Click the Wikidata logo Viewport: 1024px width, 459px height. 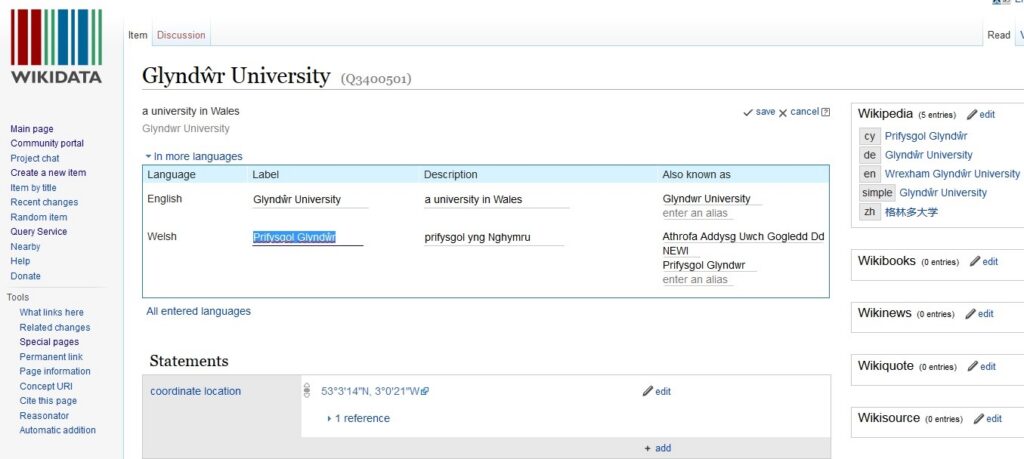[x=56, y=46]
